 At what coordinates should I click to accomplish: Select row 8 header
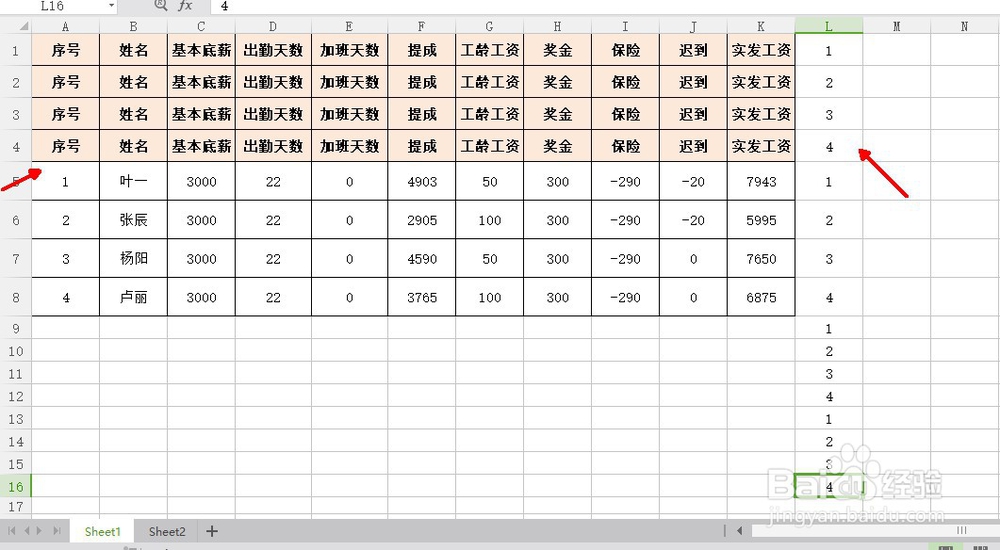coord(16,297)
